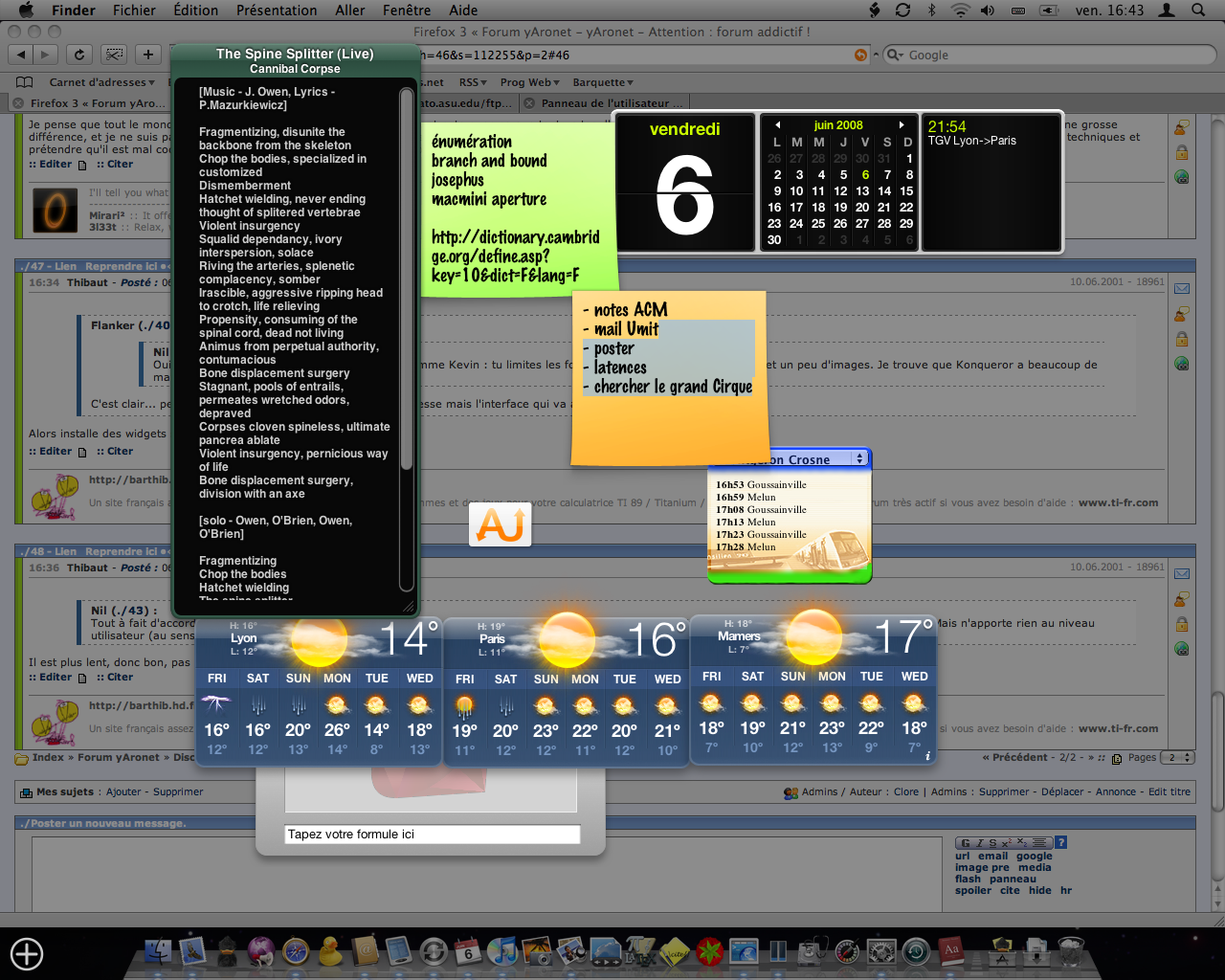1225x980 pixels.
Task: Open the Crosne station dropdown
Action: click(x=859, y=459)
